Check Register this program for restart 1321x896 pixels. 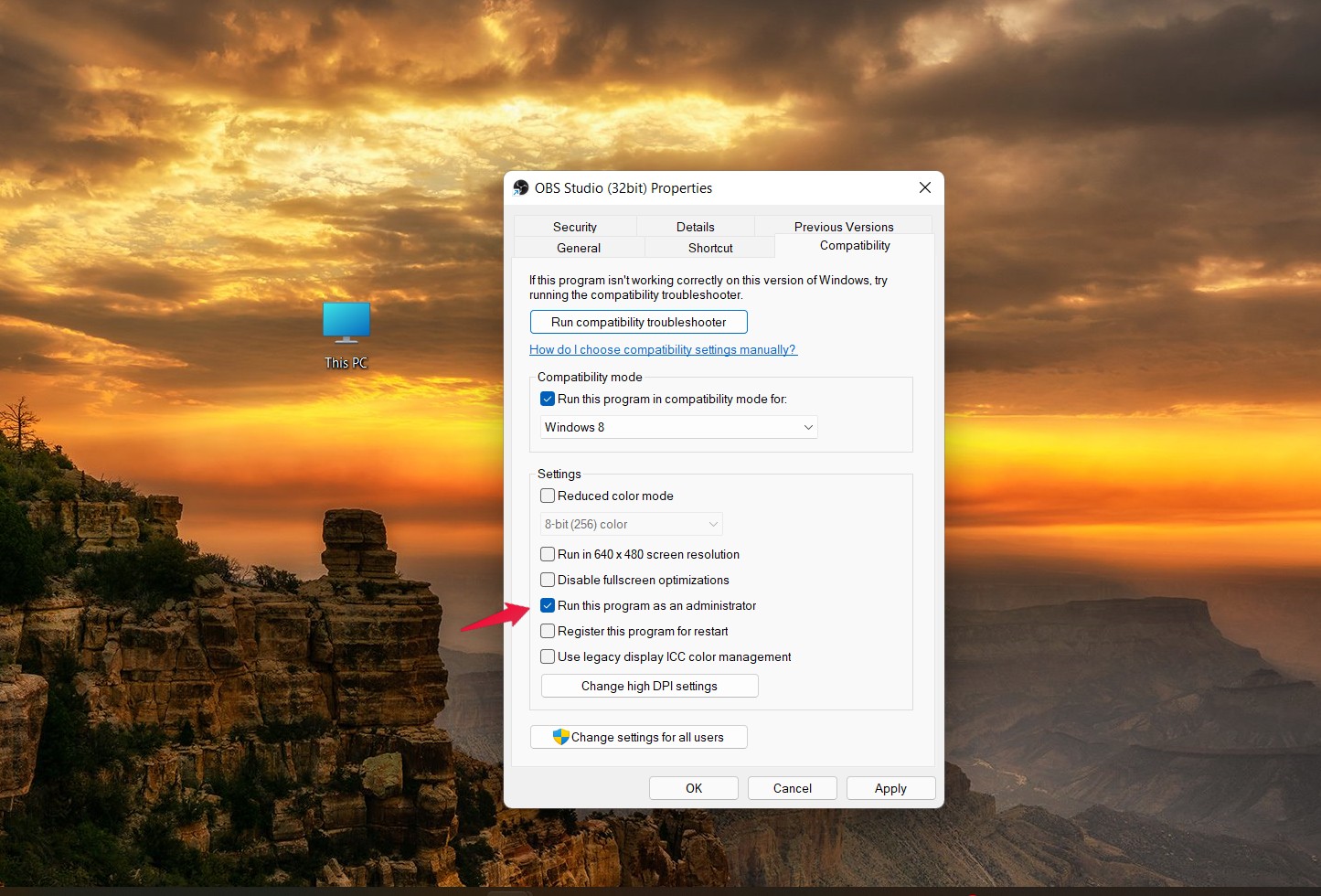(x=548, y=631)
